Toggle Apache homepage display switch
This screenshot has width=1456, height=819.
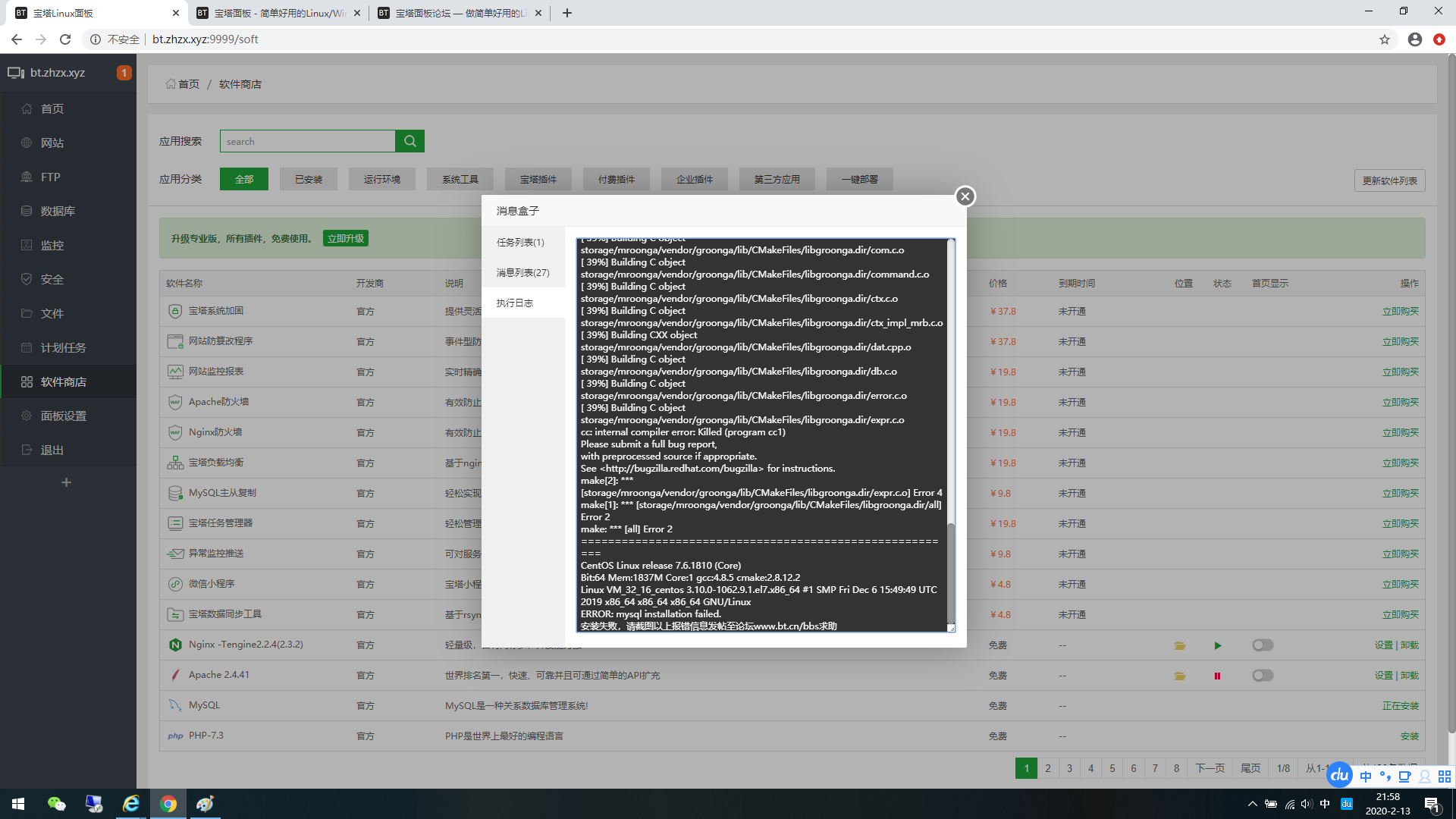pyautogui.click(x=1263, y=676)
